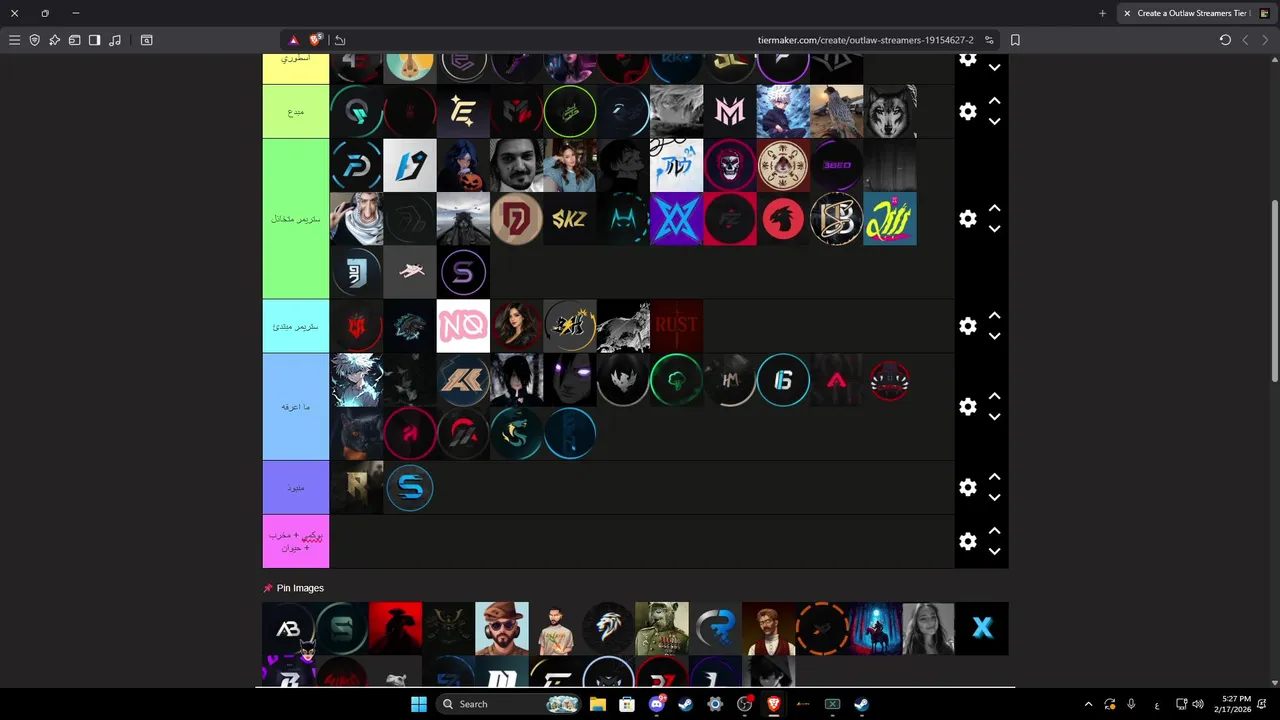
Task: Show hidden system tray icons
Action: (1089, 704)
